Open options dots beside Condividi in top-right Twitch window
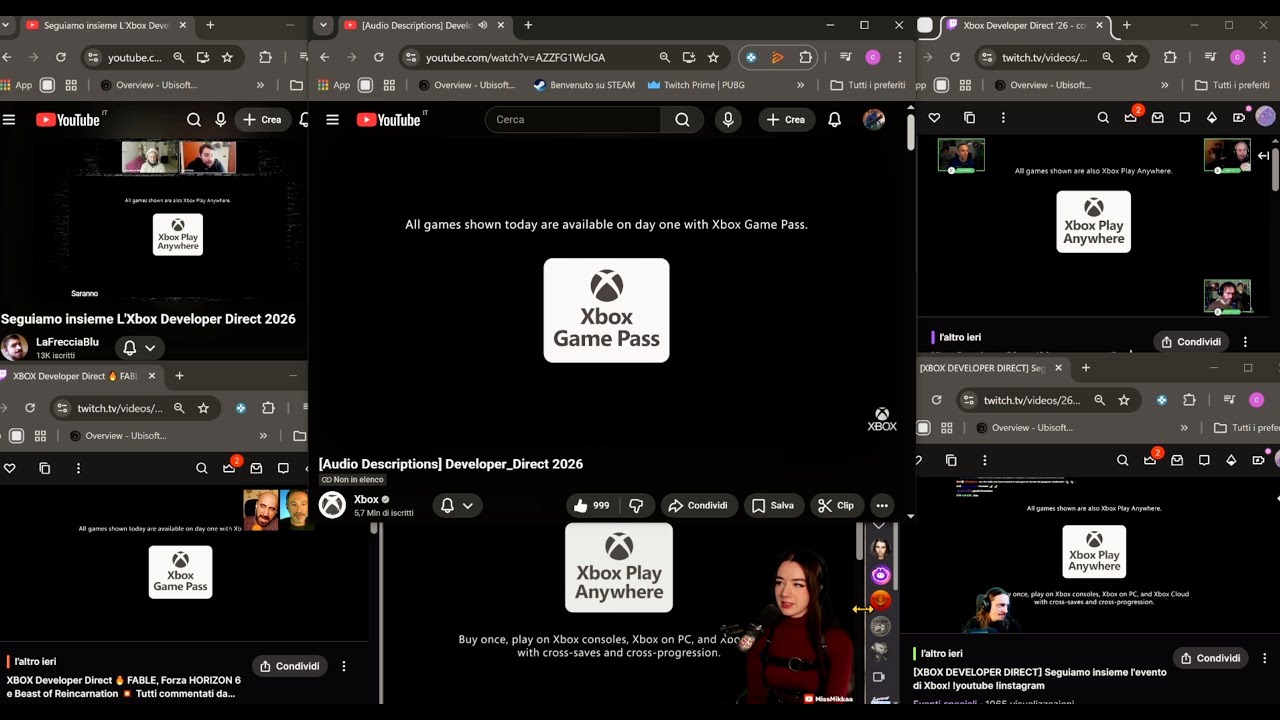The image size is (1280, 720). click(x=1245, y=342)
